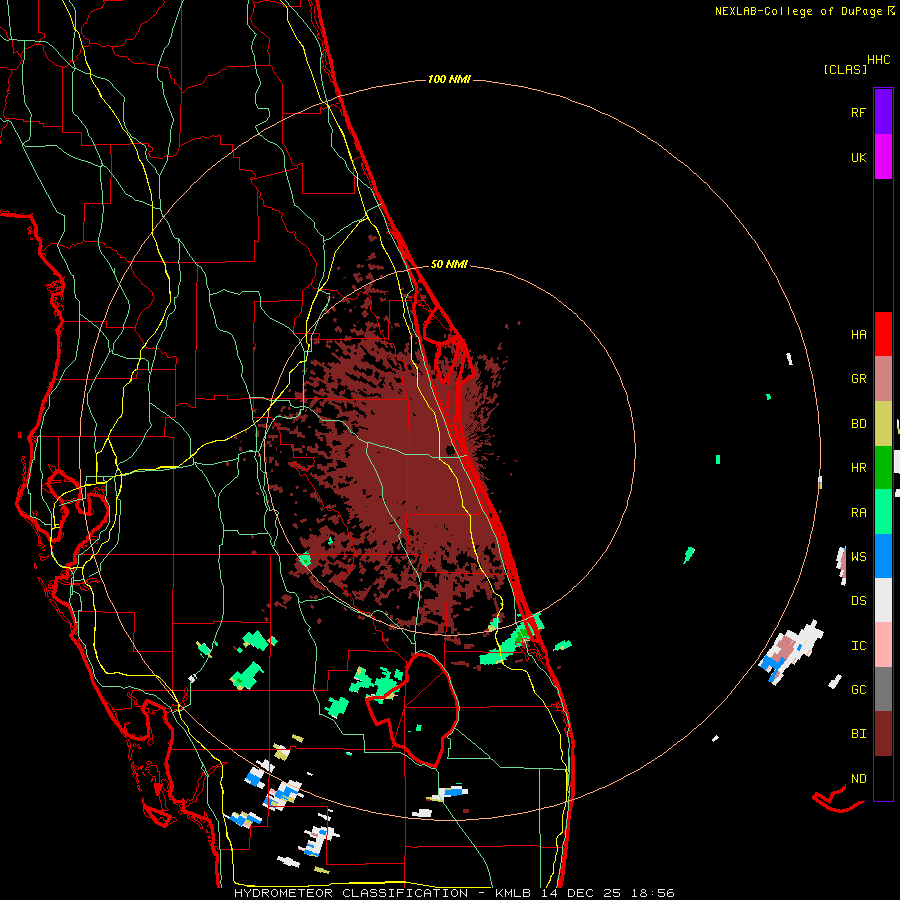Click the '50 NMI' range ring label
This screenshot has width=900, height=900.
coord(449,265)
